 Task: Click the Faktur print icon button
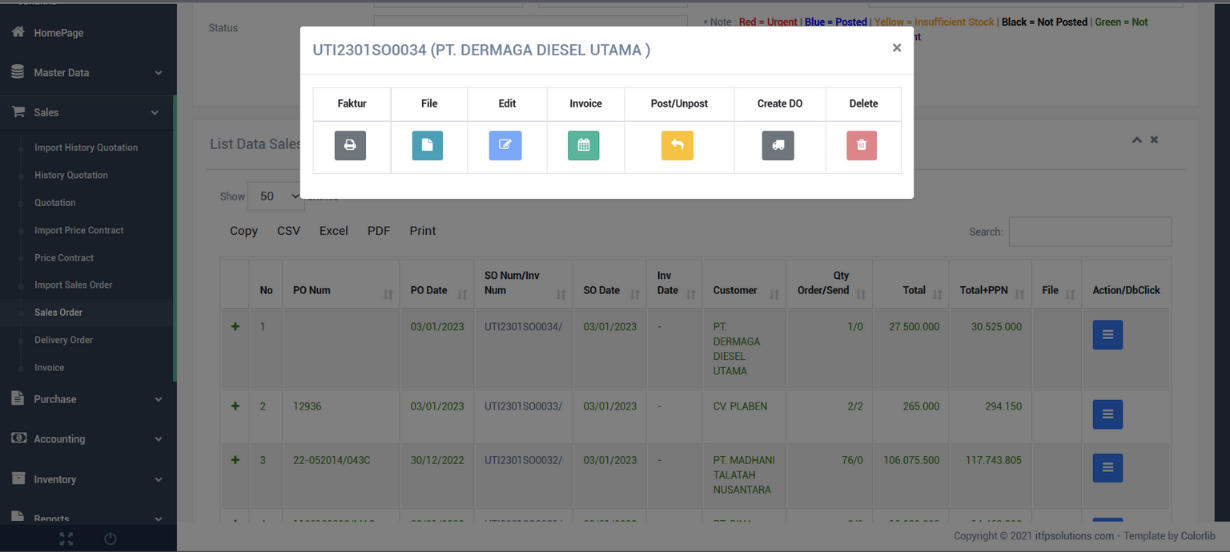(x=350, y=146)
